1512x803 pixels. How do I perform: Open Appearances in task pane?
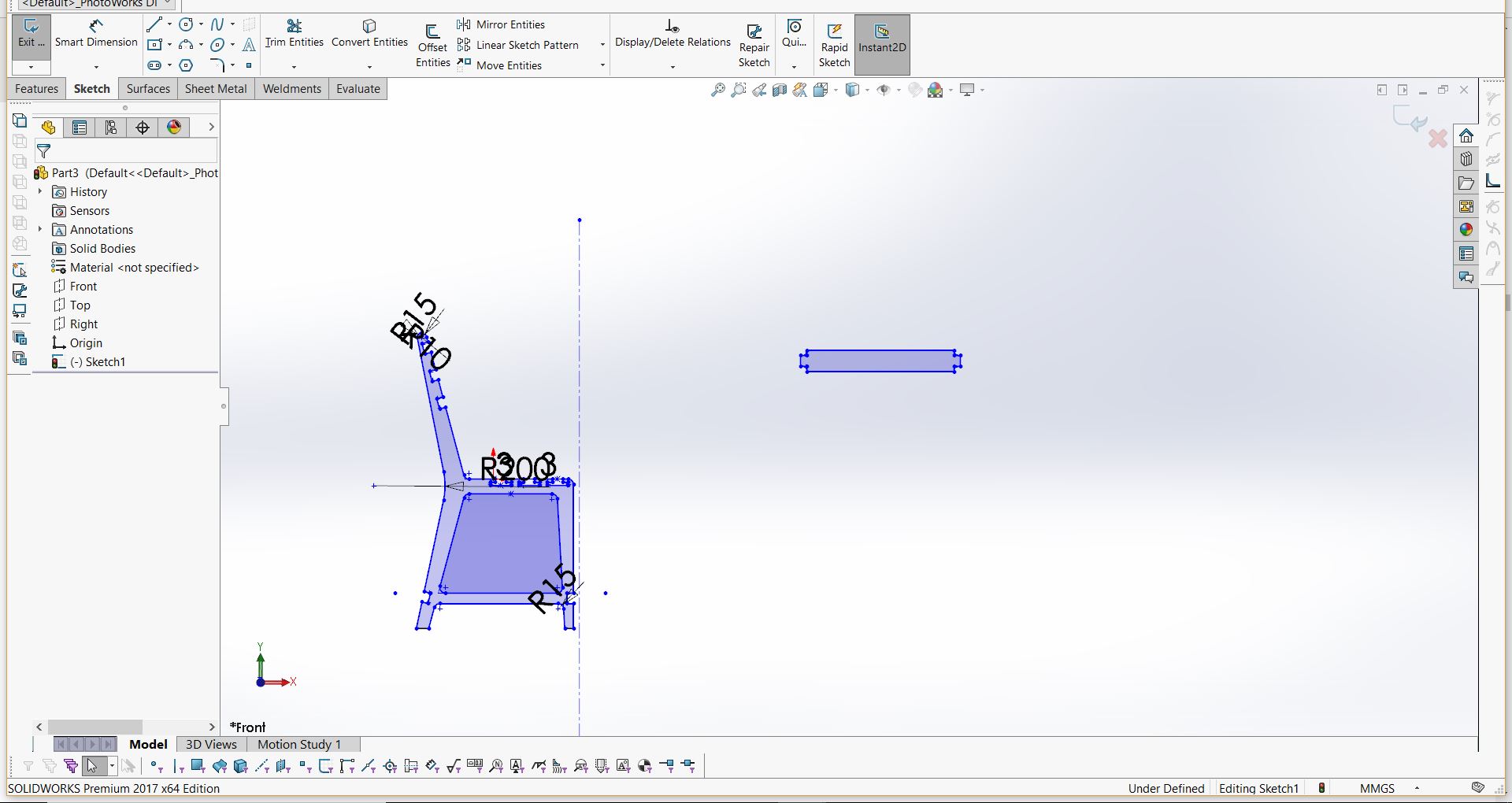[x=1466, y=230]
